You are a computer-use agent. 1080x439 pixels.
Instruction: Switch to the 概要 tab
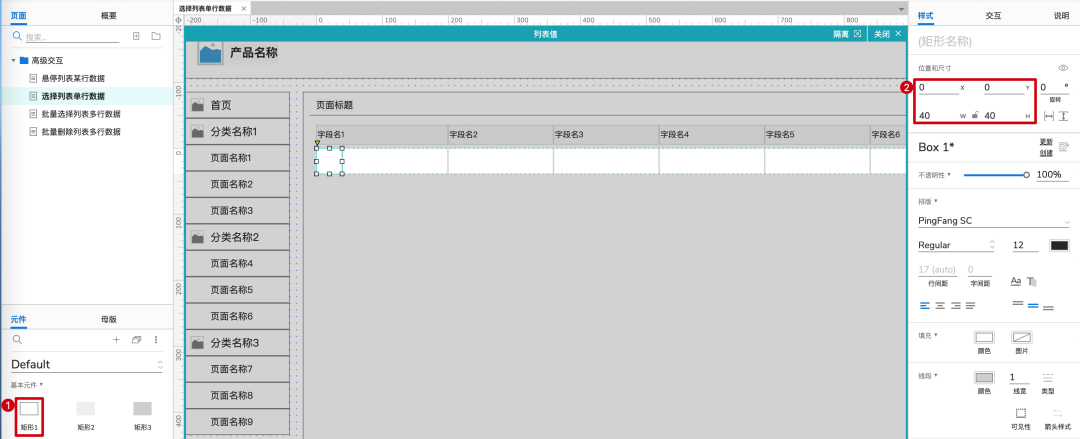pyautogui.click(x=109, y=15)
